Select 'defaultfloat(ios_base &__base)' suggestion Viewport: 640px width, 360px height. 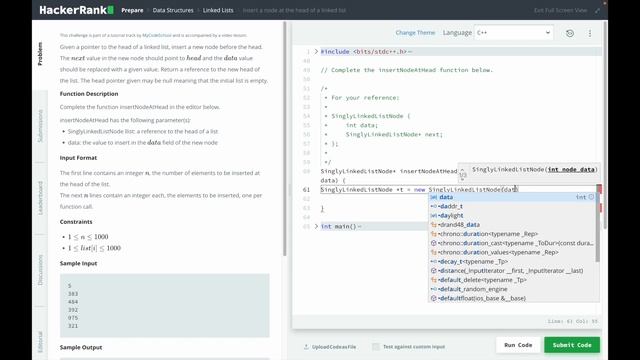coord(512,298)
